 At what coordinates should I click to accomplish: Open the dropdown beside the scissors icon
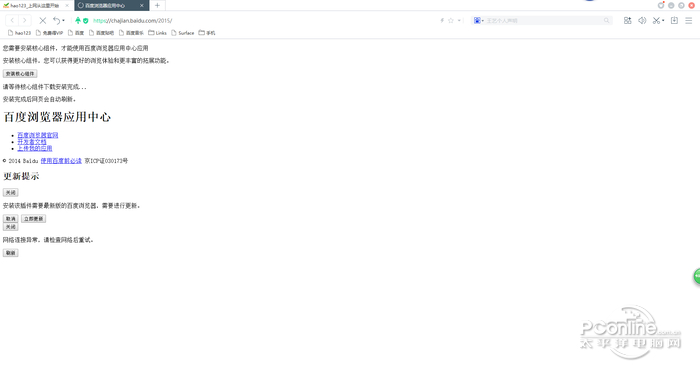tap(663, 21)
